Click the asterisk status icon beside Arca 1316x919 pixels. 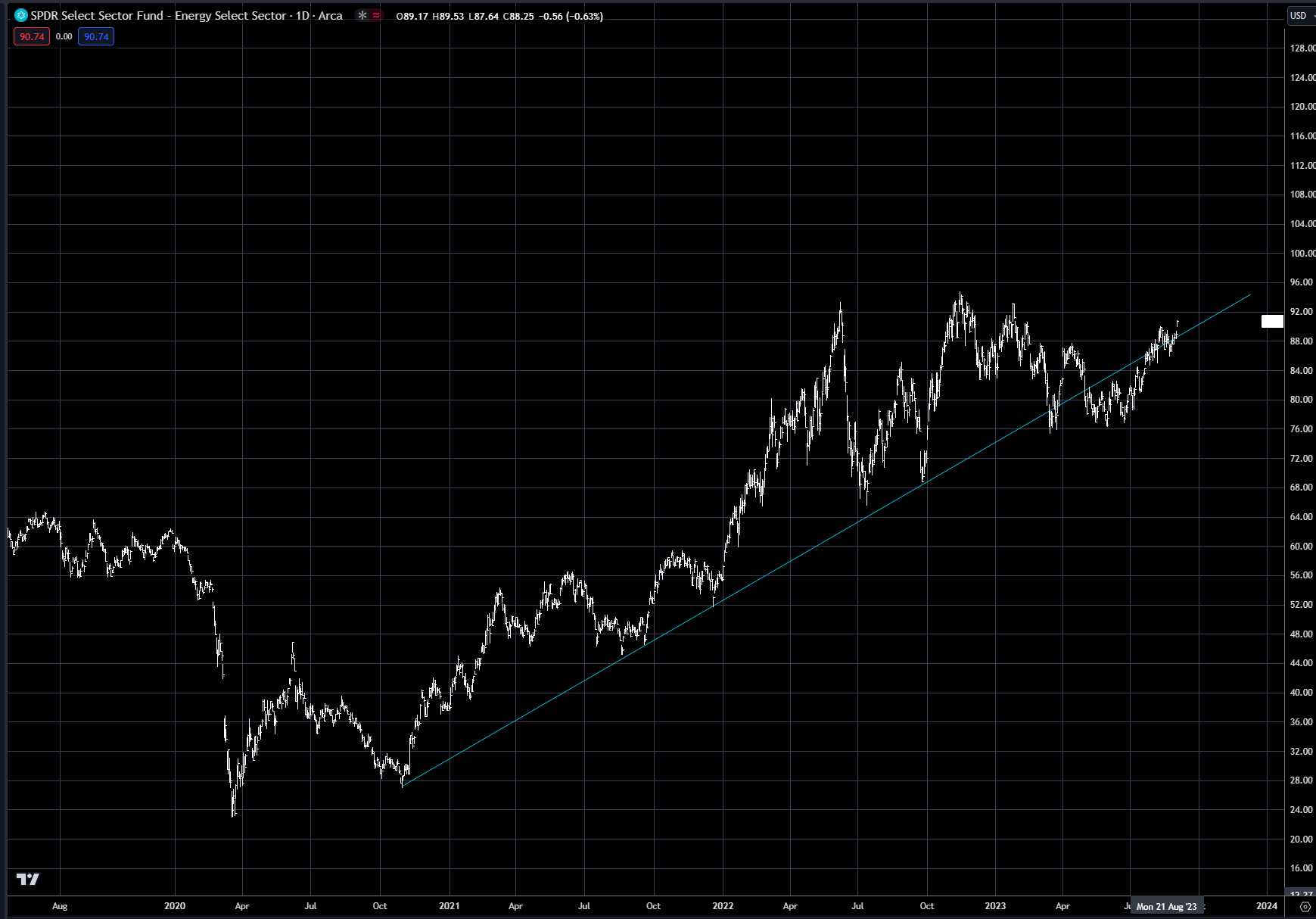tap(362, 15)
